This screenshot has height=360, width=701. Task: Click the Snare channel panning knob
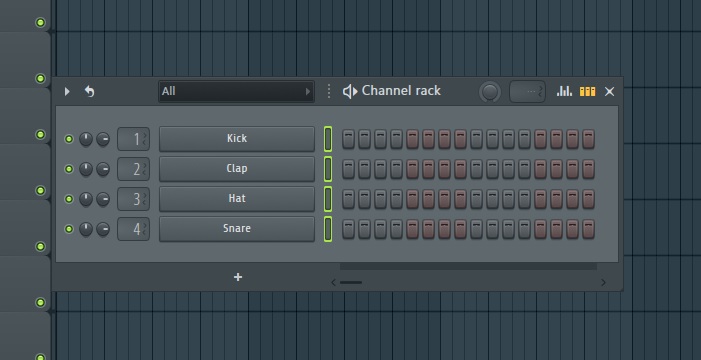pyautogui.click(x=86, y=229)
